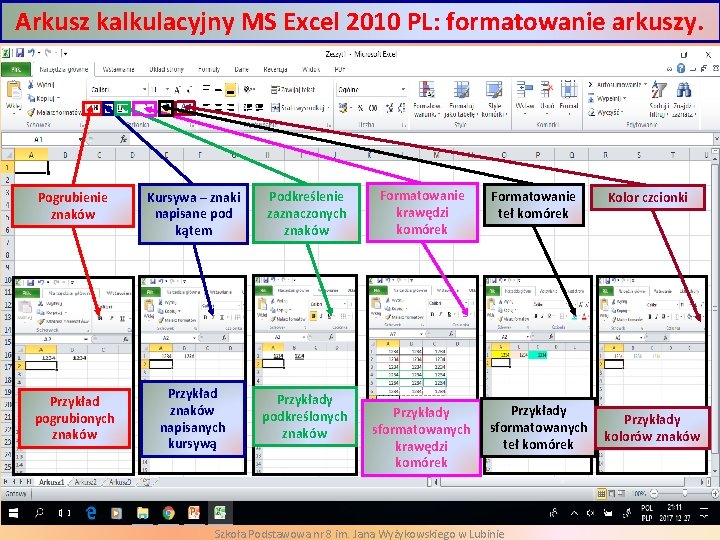Click the fx insert function icon

[x=123, y=139]
